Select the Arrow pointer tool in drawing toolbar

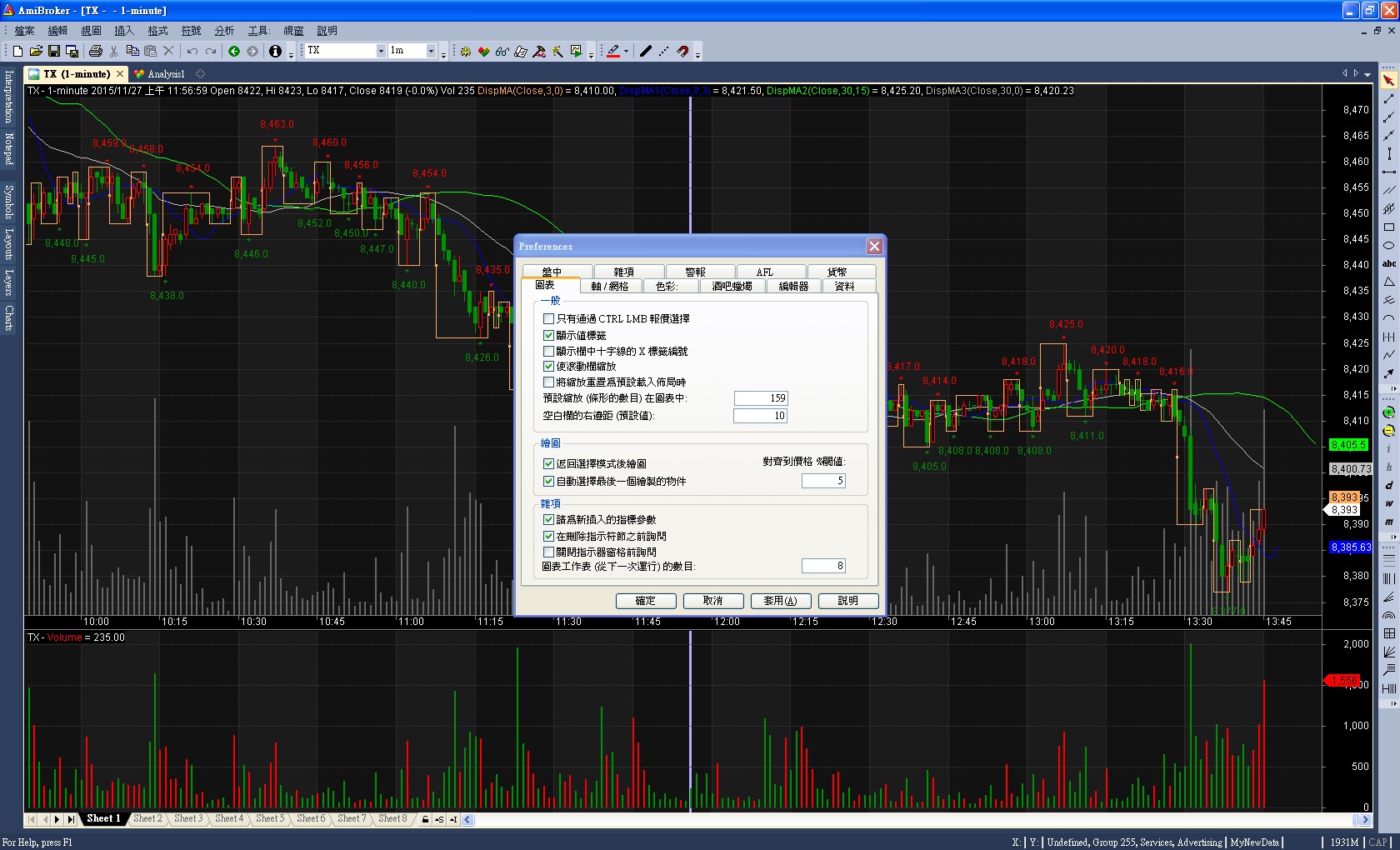[x=1389, y=81]
